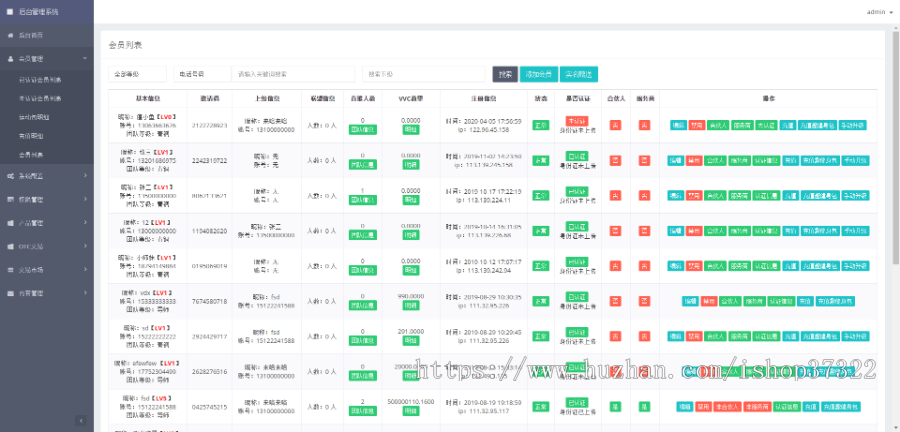
Task: Click the green 明细 button in the vdx row
Action: click(411, 306)
